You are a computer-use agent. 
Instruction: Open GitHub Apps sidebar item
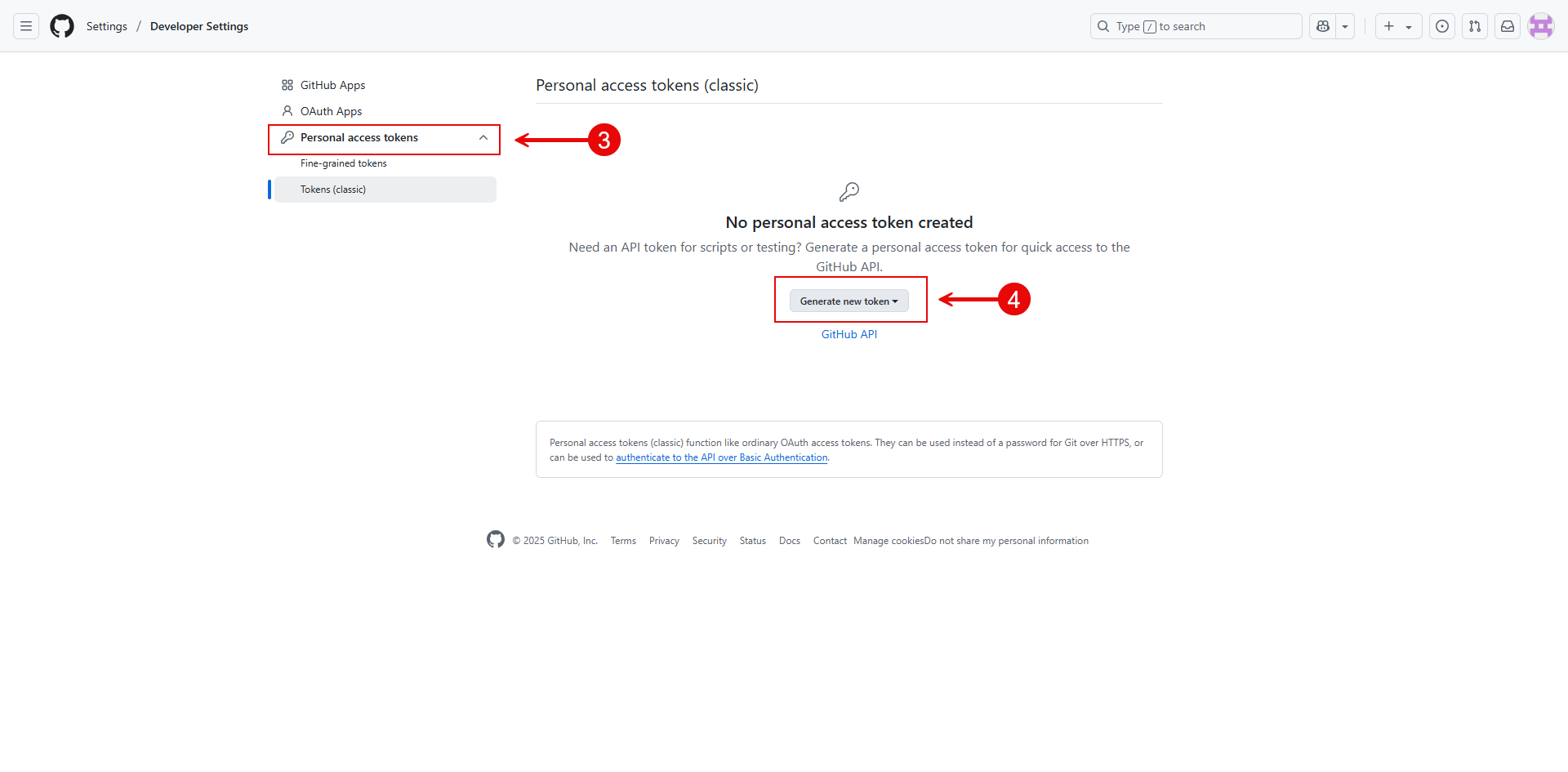[x=385, y=85]
